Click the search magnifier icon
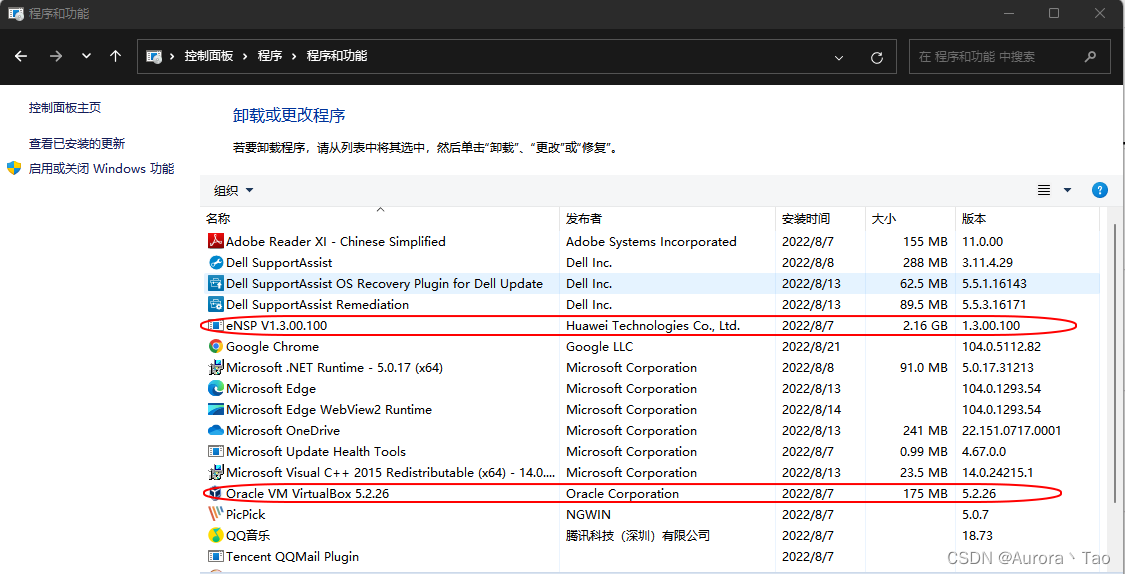This screenshot has width=1125, height=574. (x=1090, y=56)
